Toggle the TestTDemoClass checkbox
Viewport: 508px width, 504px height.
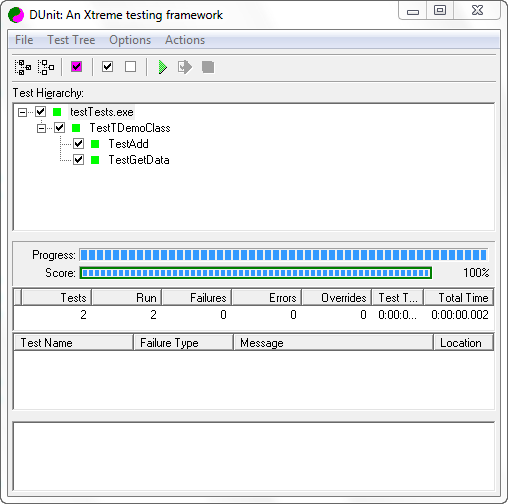click(60, 128)
